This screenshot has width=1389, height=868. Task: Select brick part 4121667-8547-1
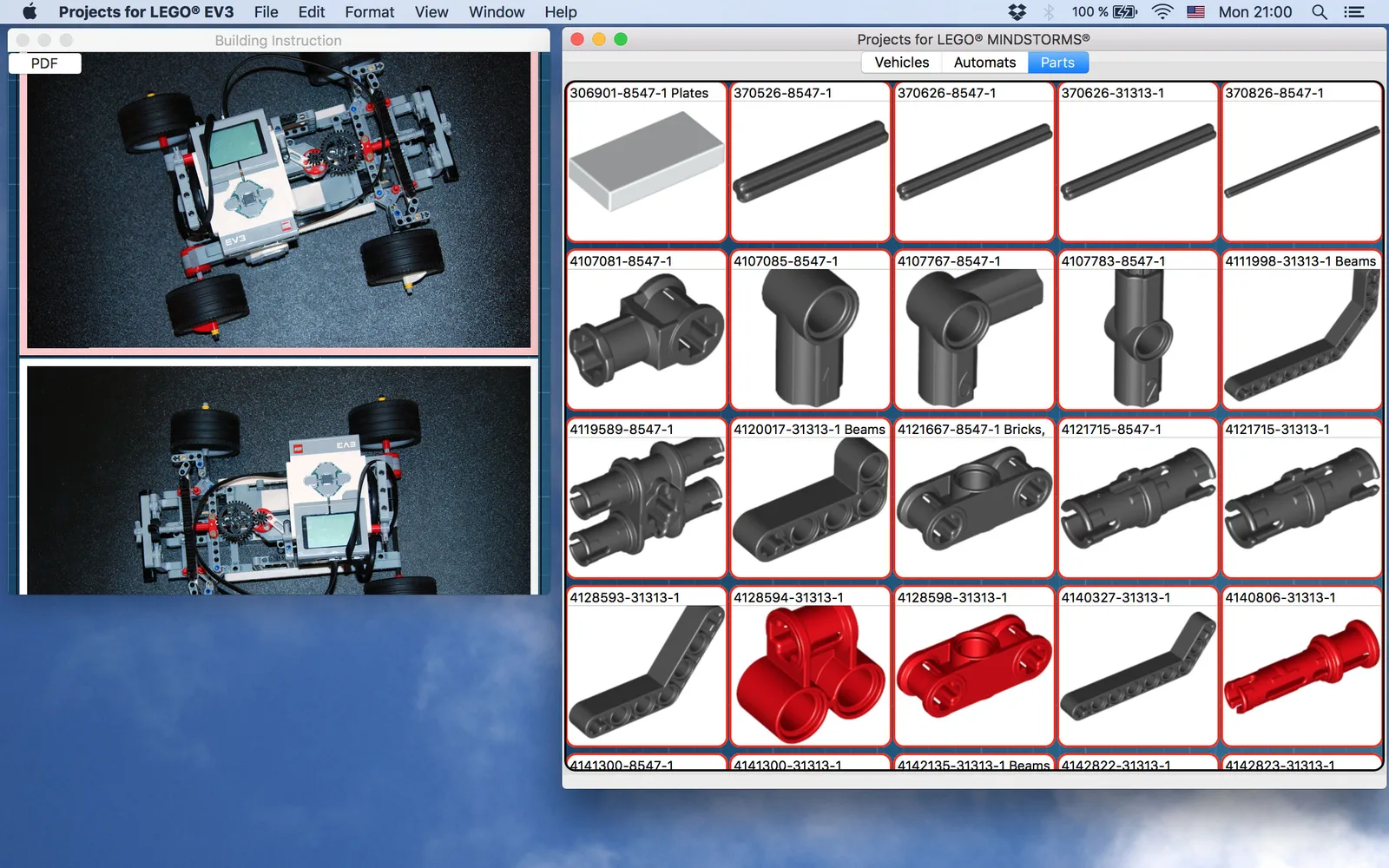[x=974, y=498]
